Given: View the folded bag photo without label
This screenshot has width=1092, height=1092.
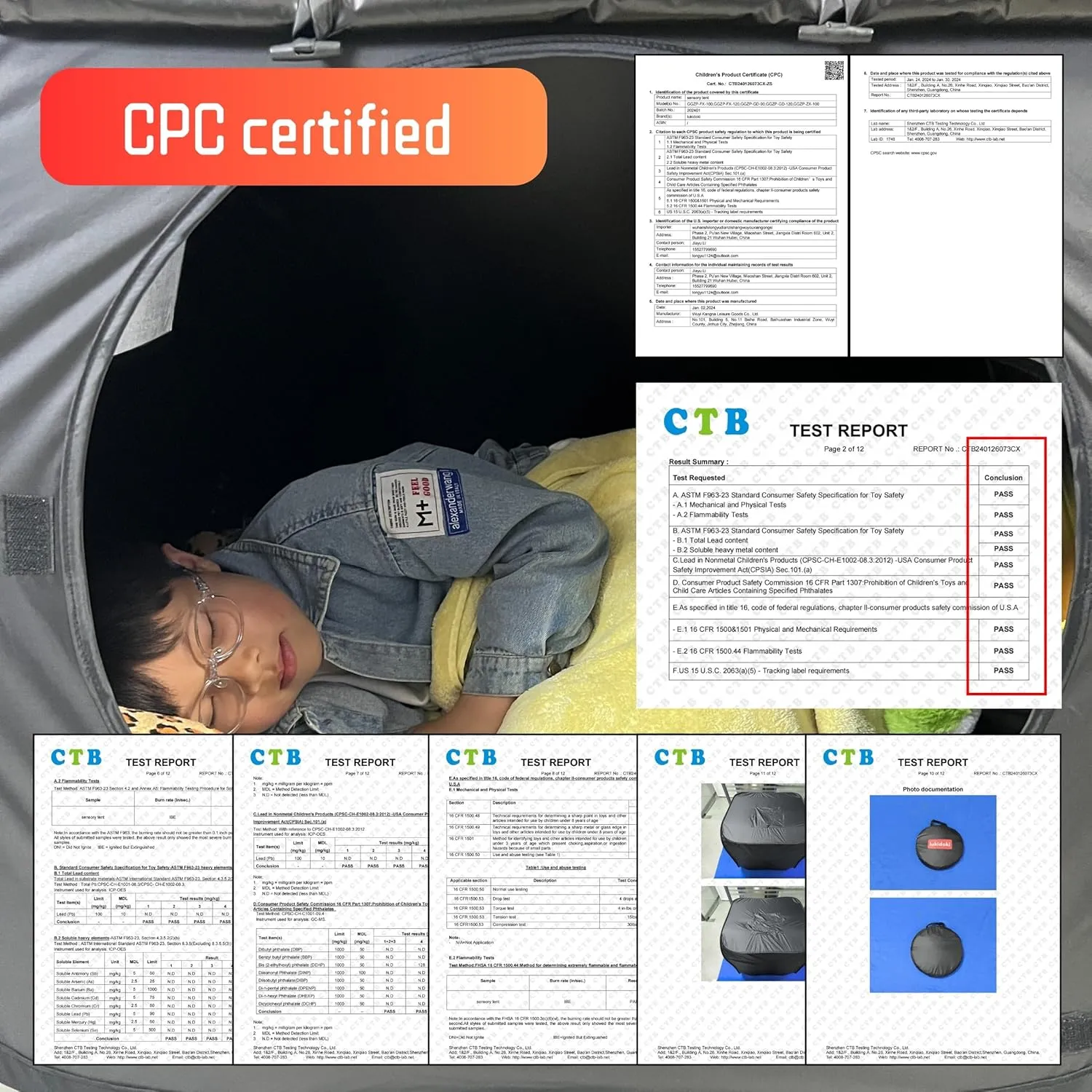Looking at the screenshot, I should pos(933,945).
